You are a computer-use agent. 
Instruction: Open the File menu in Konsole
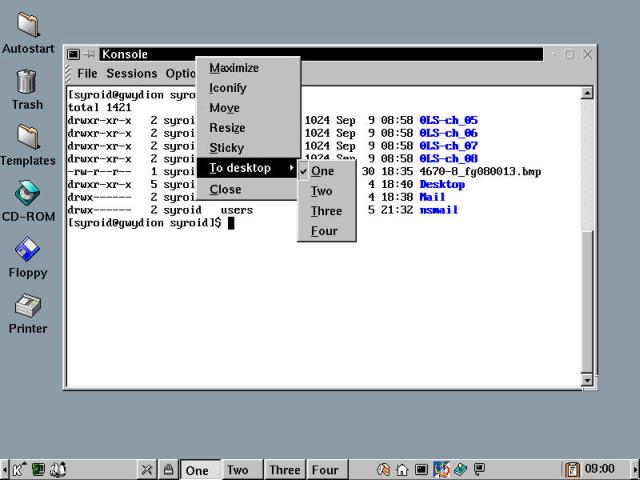(x=87, y=73)
